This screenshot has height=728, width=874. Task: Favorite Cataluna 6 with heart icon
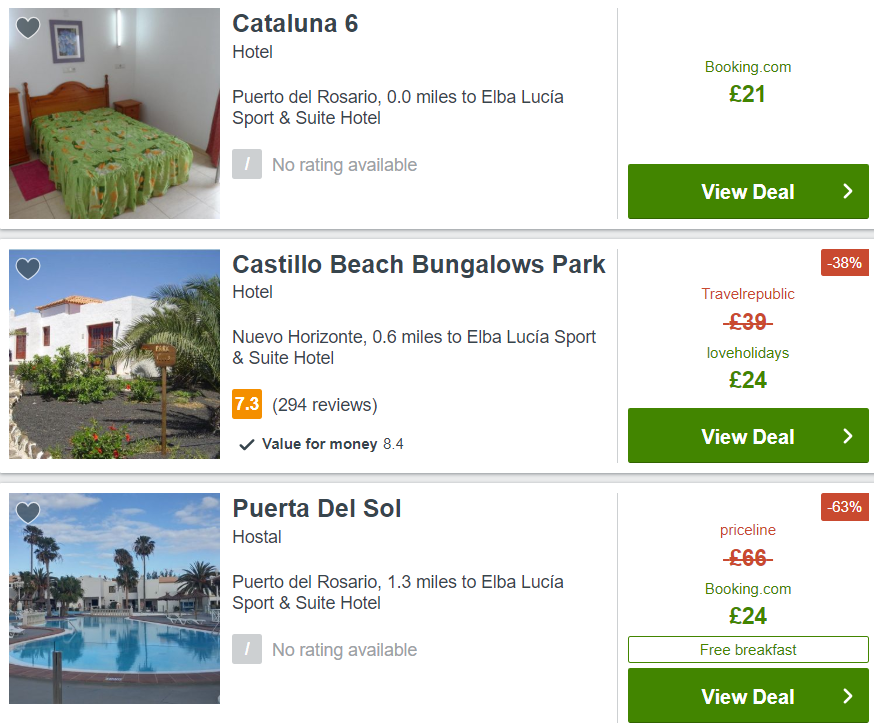(x=28, y=27)
